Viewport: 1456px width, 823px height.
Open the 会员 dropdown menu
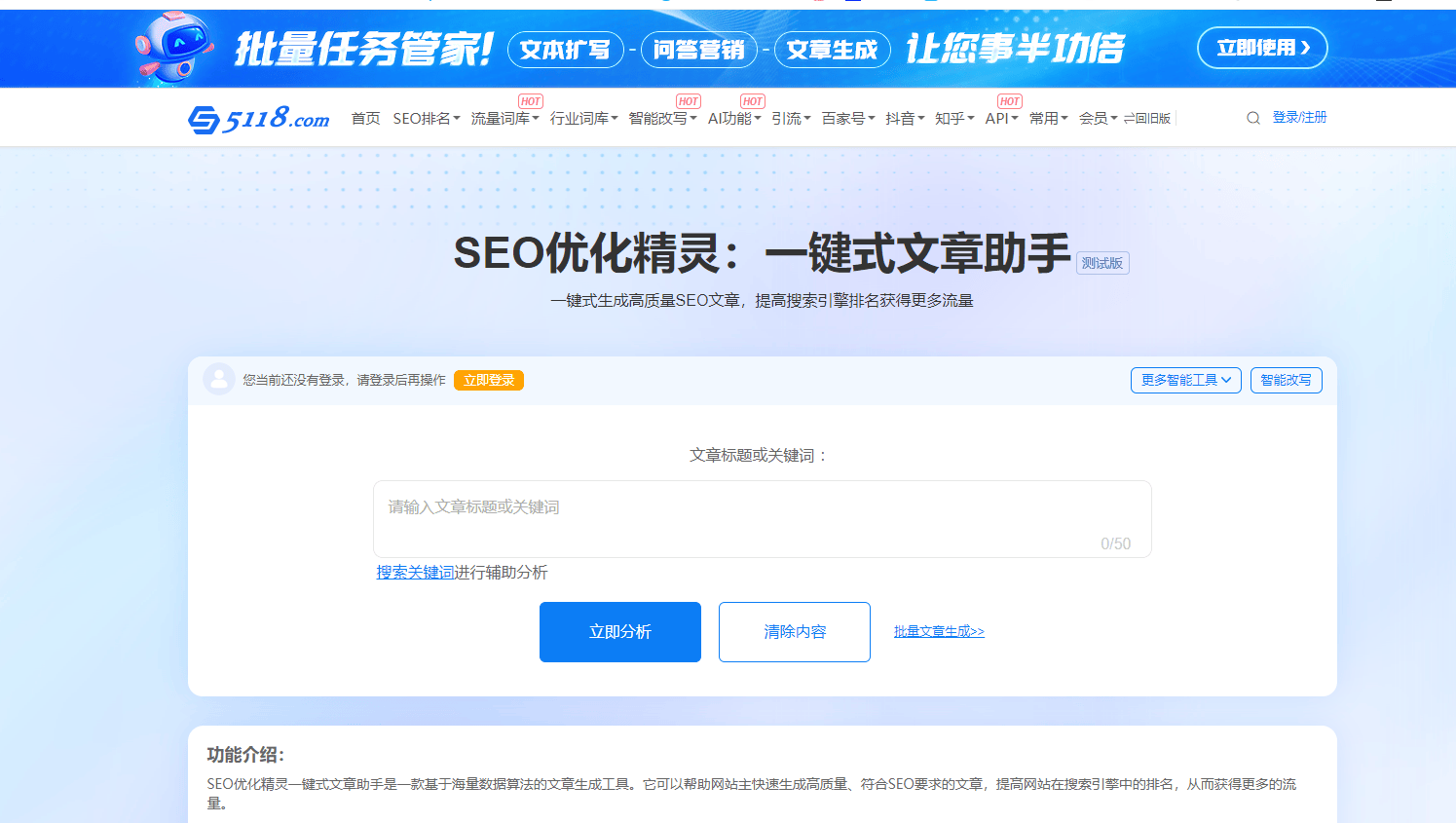[x=1098, y=117]
